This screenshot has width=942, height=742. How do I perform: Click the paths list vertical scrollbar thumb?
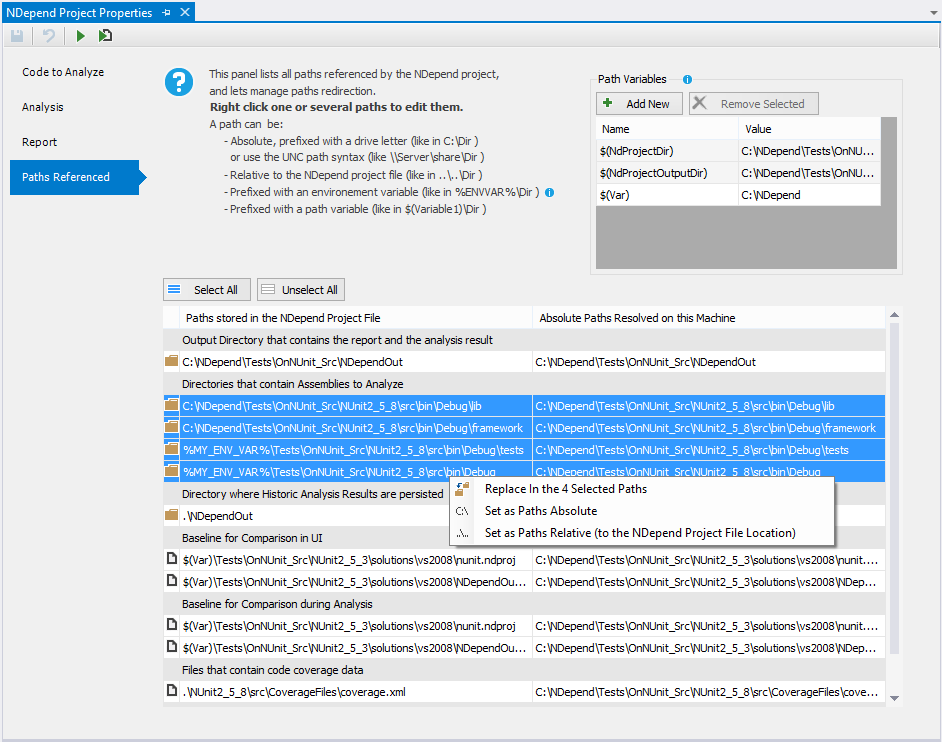coord(894,488)
